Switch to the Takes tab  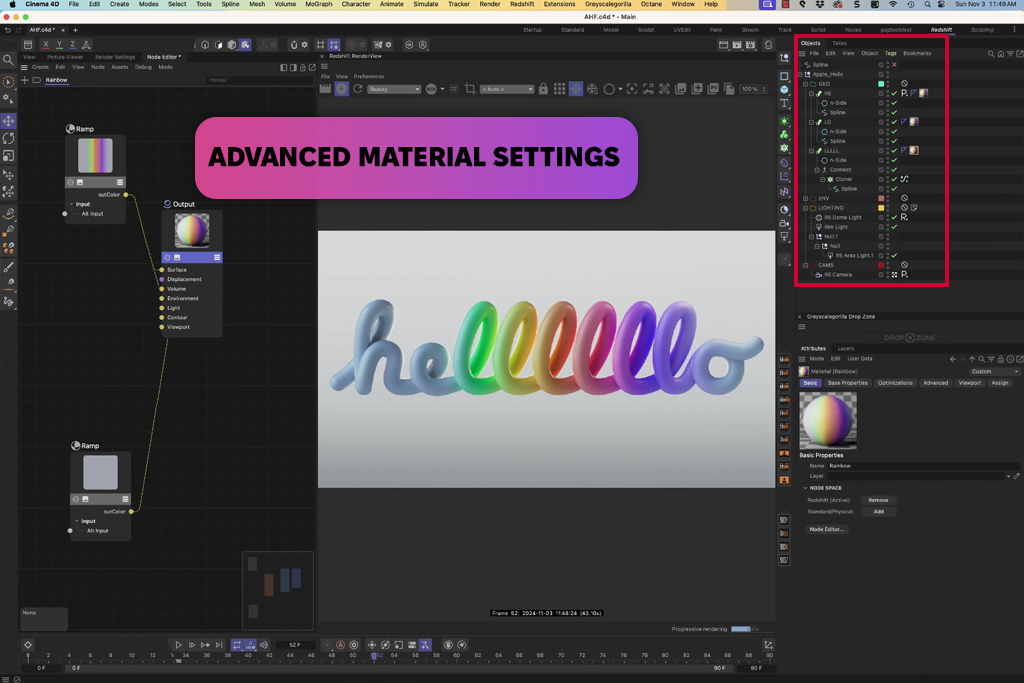click(839, 43)
